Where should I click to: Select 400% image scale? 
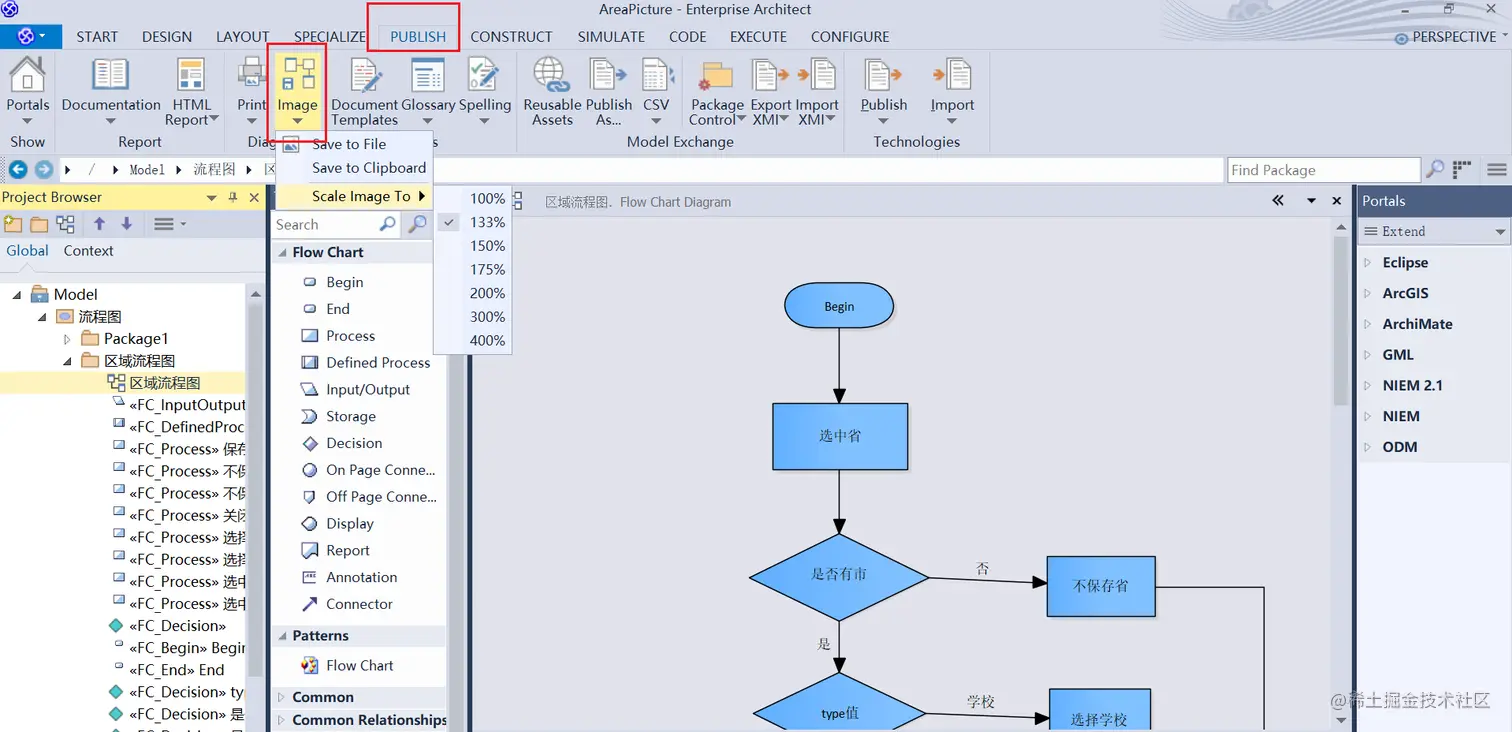point(487,341)
